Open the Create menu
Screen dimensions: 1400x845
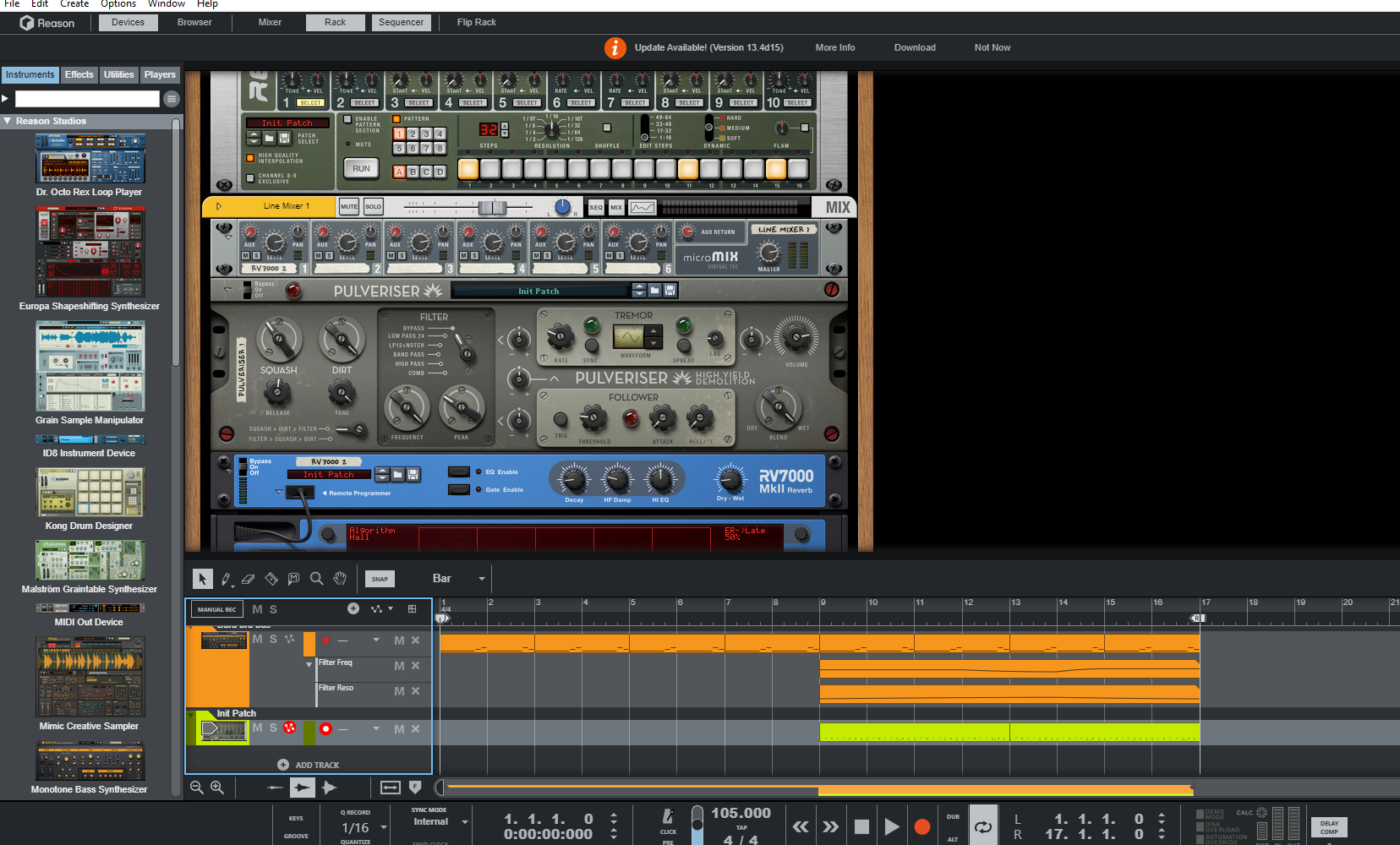[x=74, y=4]
